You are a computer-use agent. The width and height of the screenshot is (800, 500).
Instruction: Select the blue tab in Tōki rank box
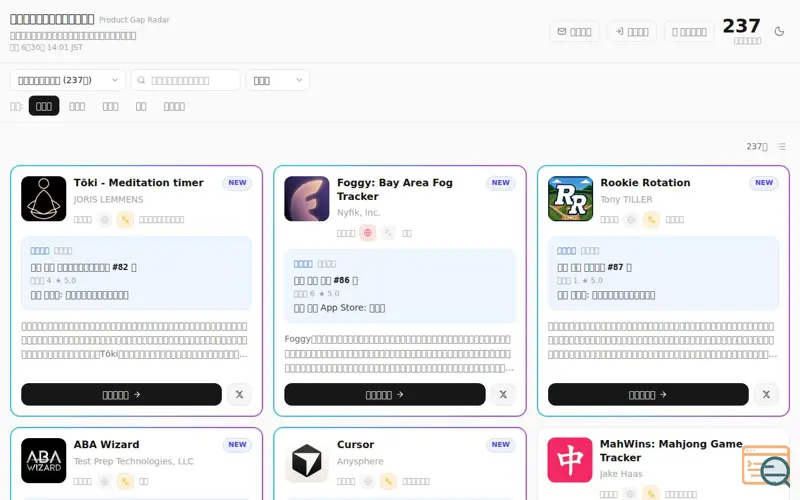pos(40,251)
